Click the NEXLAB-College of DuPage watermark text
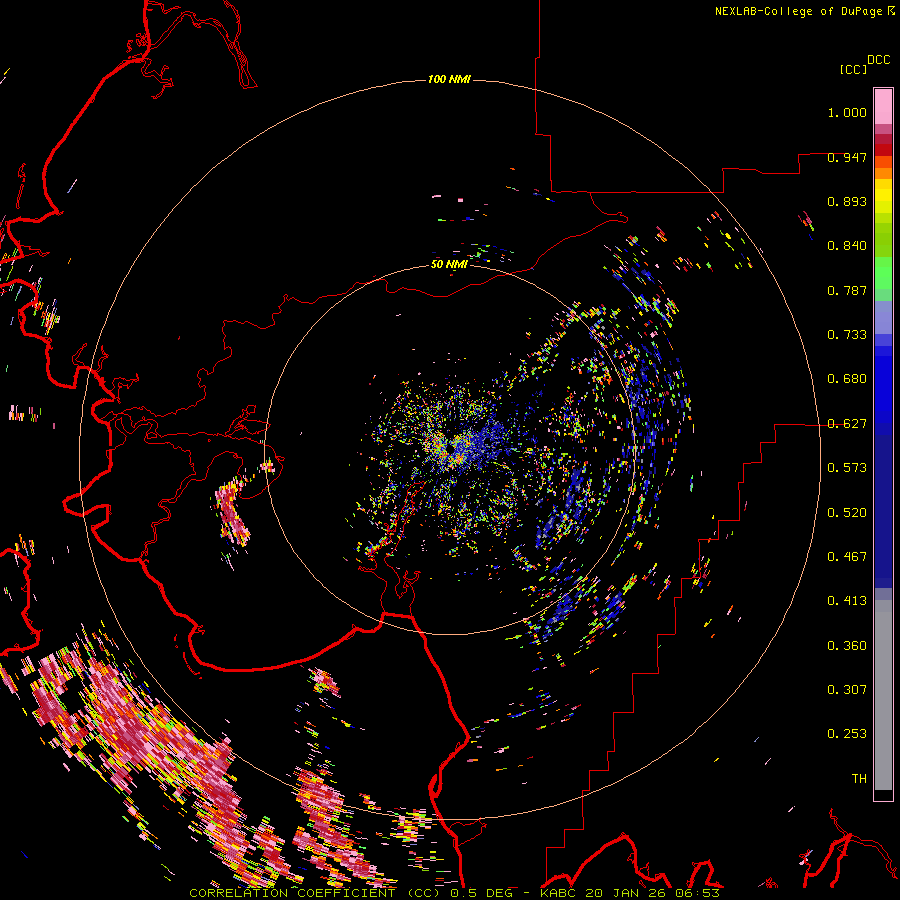This screenshot has height=900, width=900. click(x=798, y=11)
